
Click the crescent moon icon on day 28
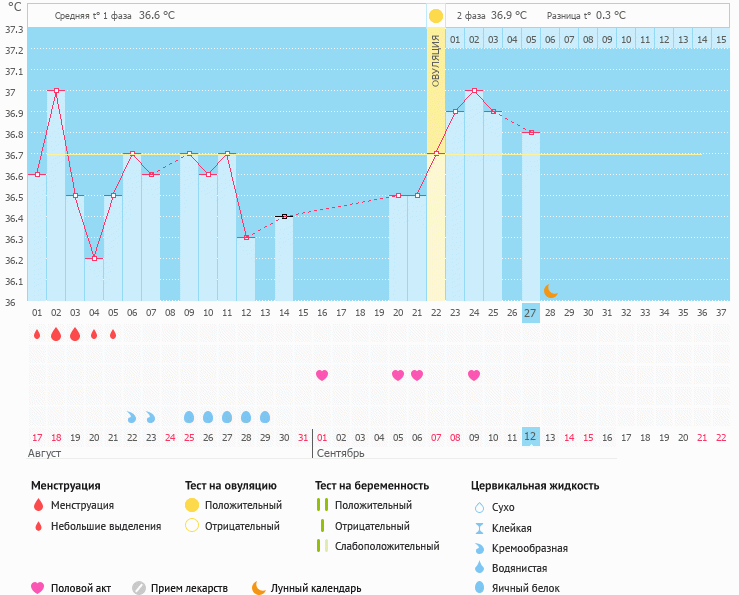coord(550,290)
